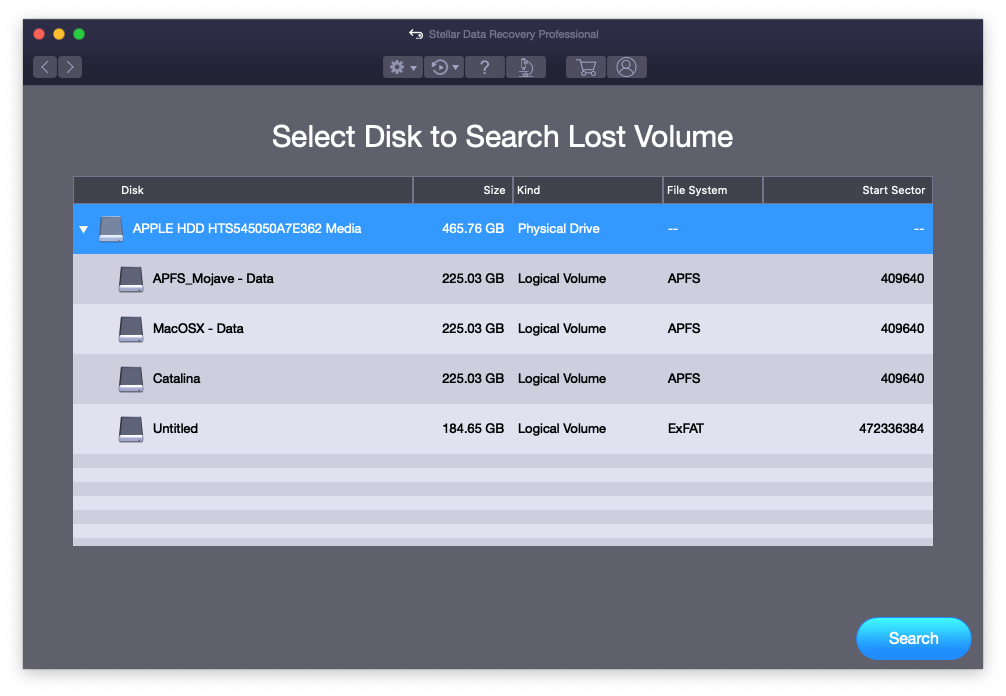This screenshot has width=1006, height=696.
Task: Click the green zoom window button
Action: 79,34
